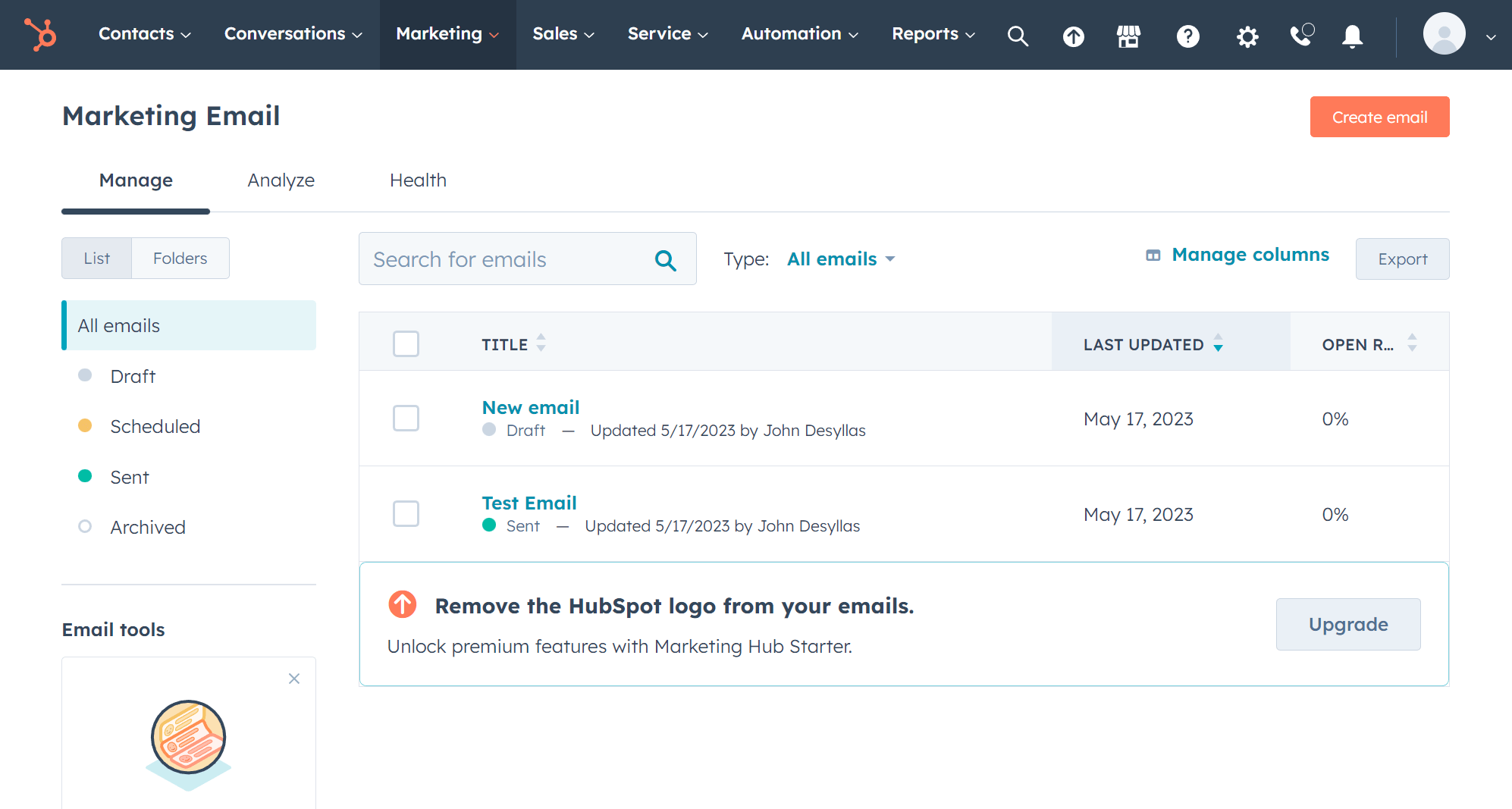Open the HubSpot search icon
The width and height of the screenshot is (1512, 809).
coord(1018,35)
